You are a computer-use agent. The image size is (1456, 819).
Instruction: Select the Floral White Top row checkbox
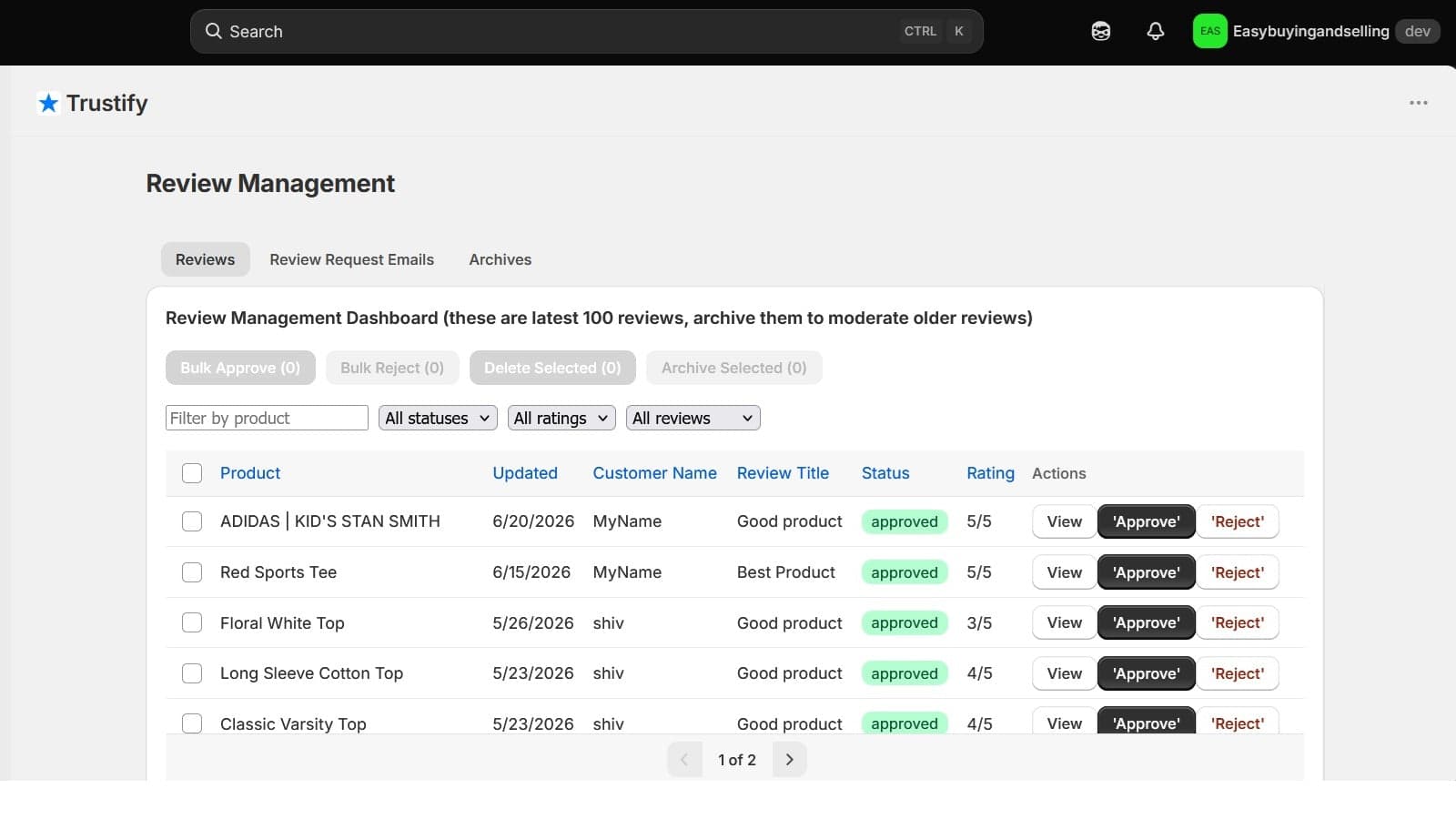pos(192,622)
